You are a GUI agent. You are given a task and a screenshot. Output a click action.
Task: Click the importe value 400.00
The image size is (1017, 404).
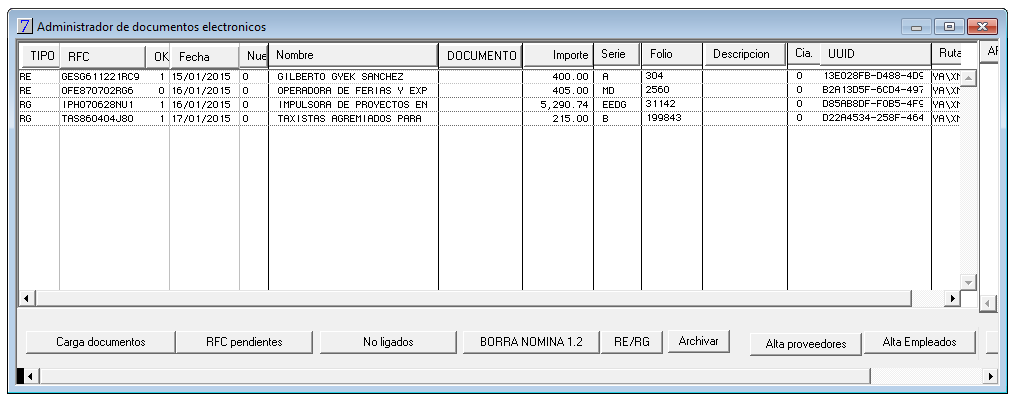pos(570,77)
